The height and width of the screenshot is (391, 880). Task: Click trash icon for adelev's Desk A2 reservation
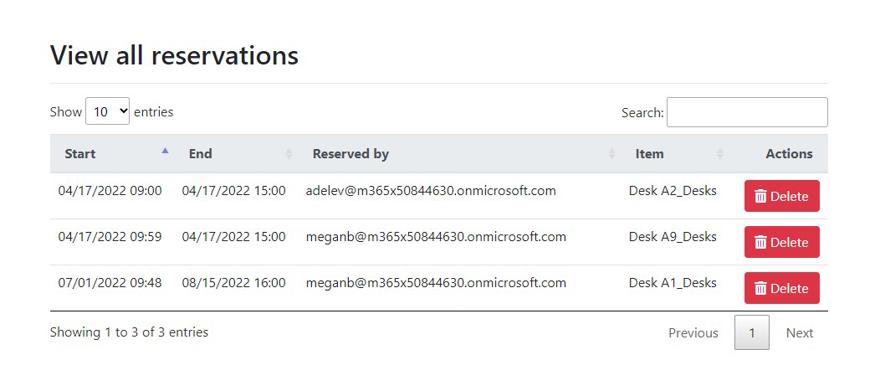pos(760,196)
